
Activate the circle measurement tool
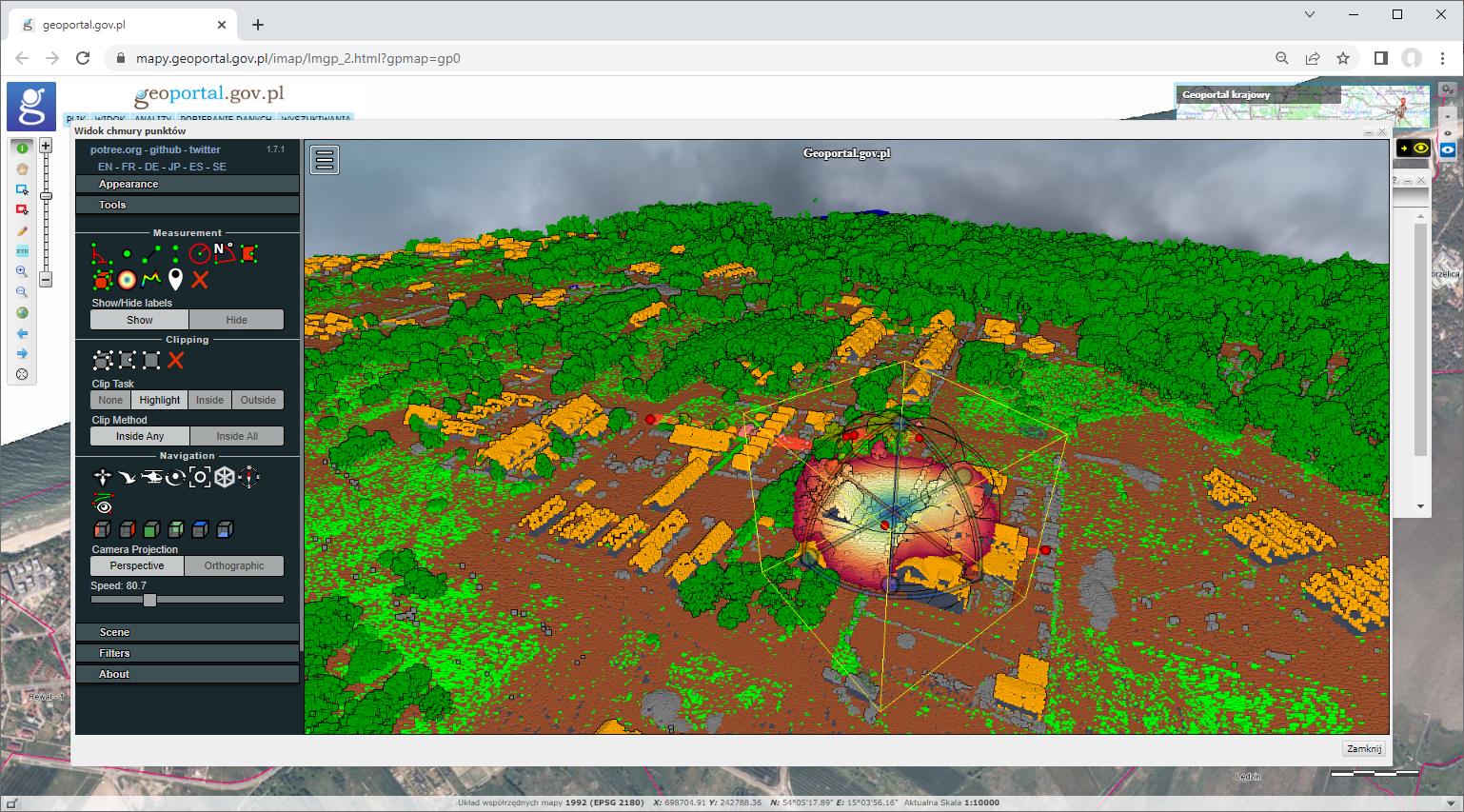coord(199,253)
